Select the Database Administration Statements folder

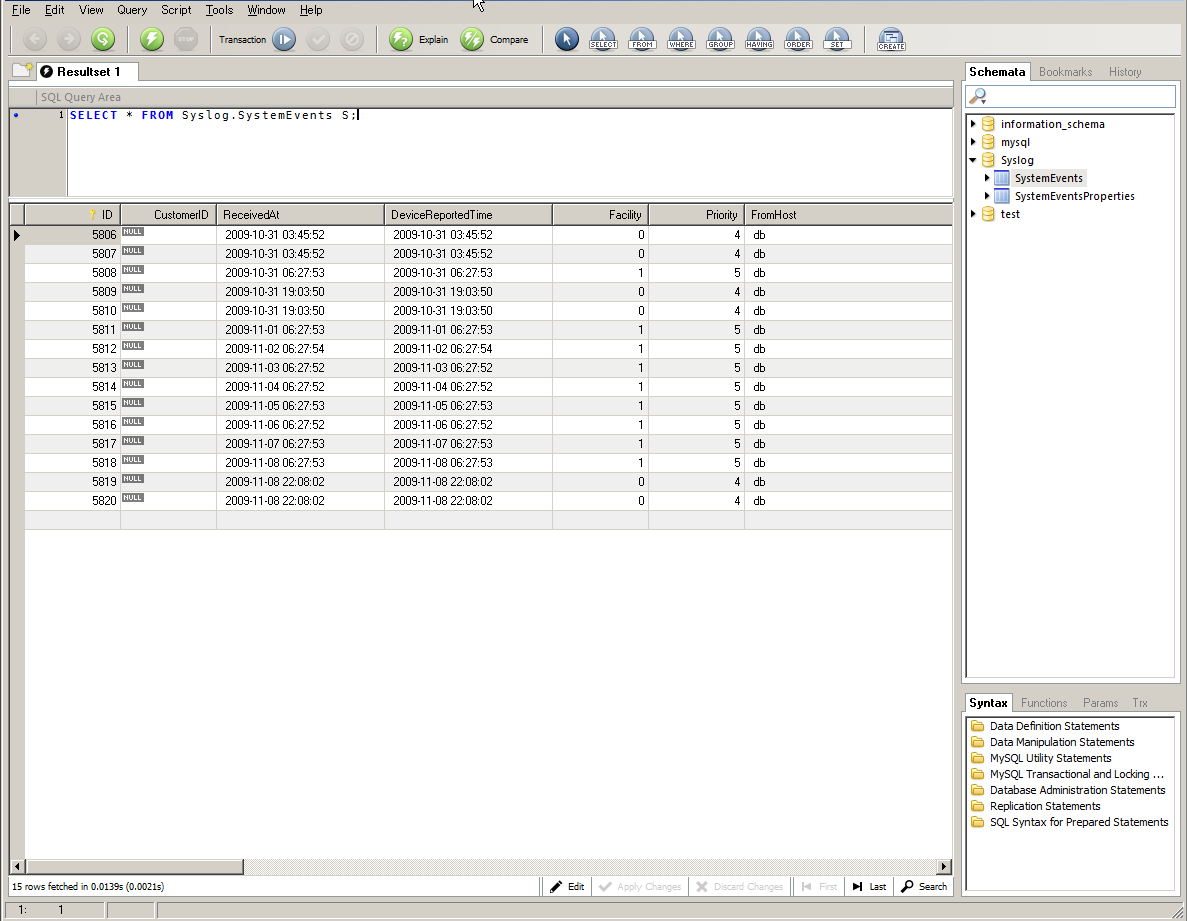(1077, 790)
